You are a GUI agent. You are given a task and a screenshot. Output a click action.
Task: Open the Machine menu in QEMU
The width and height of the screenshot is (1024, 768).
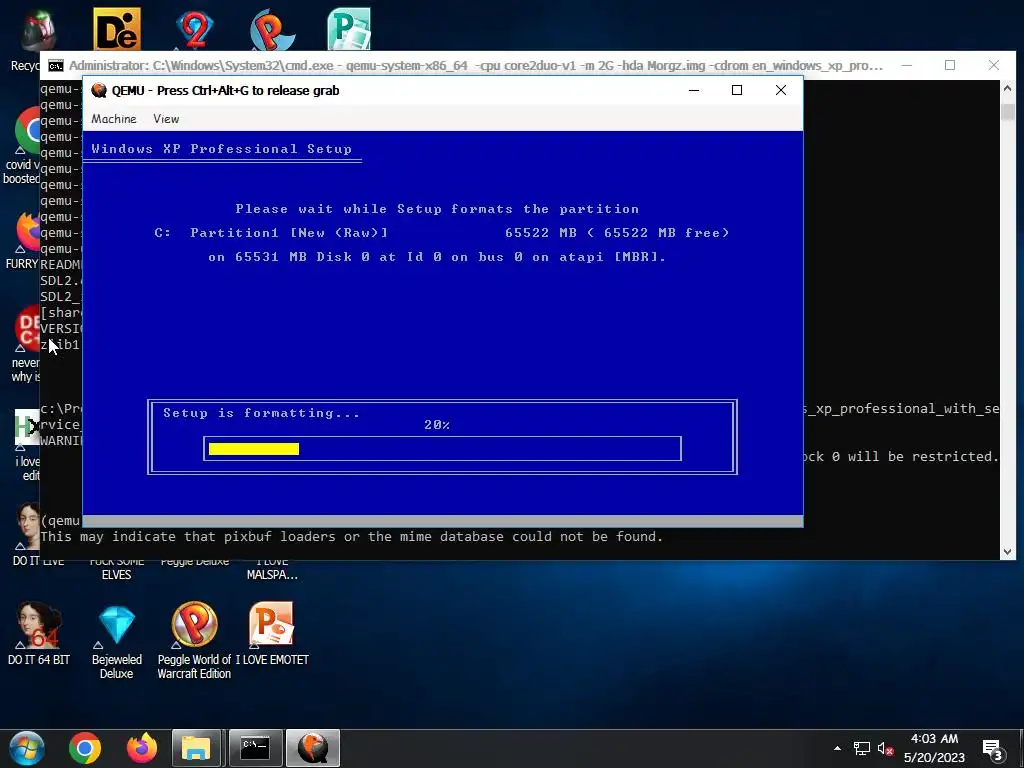coord(114,119)
